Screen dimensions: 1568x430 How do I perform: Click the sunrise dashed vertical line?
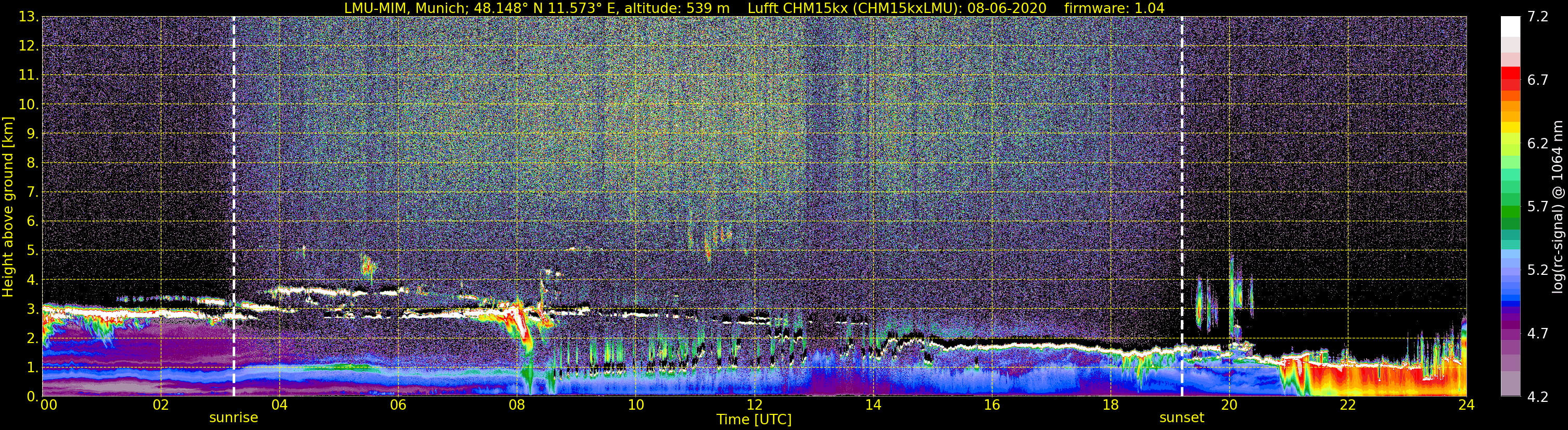234,207
